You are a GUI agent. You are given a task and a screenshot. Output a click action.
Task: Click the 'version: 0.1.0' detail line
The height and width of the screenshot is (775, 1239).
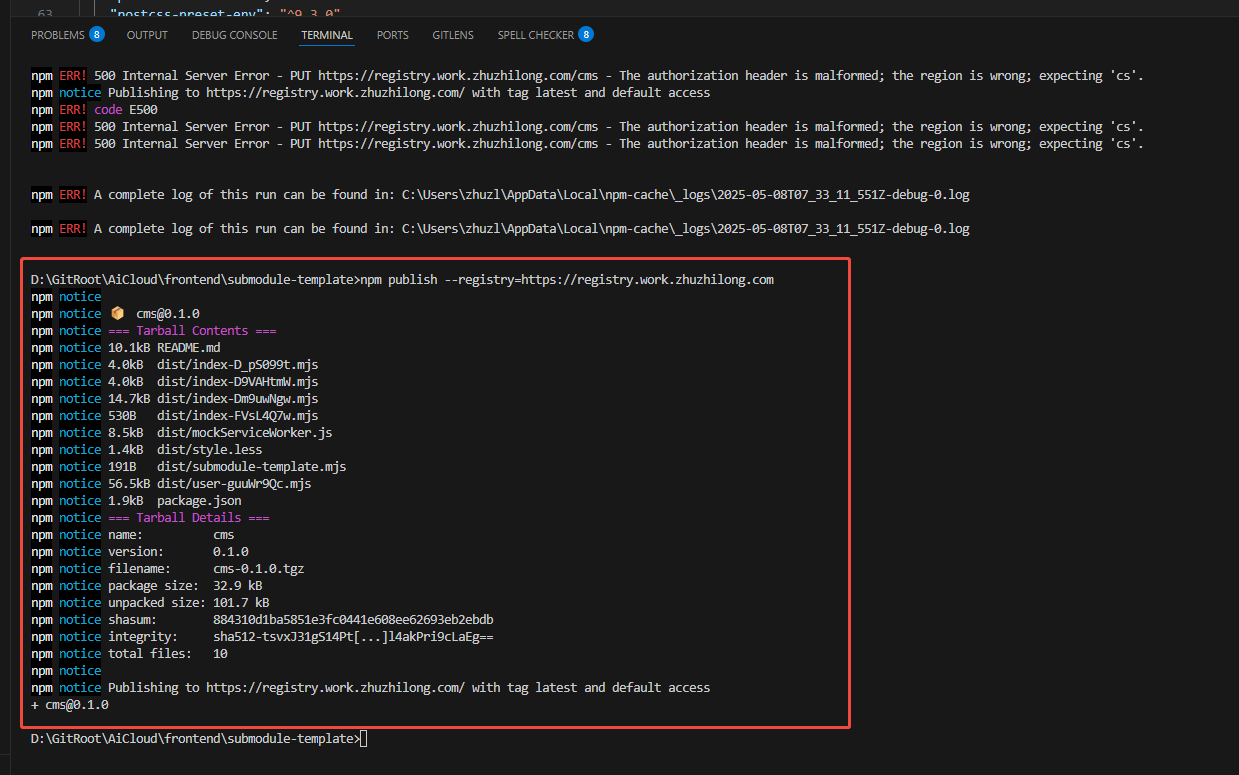(178, 552)
